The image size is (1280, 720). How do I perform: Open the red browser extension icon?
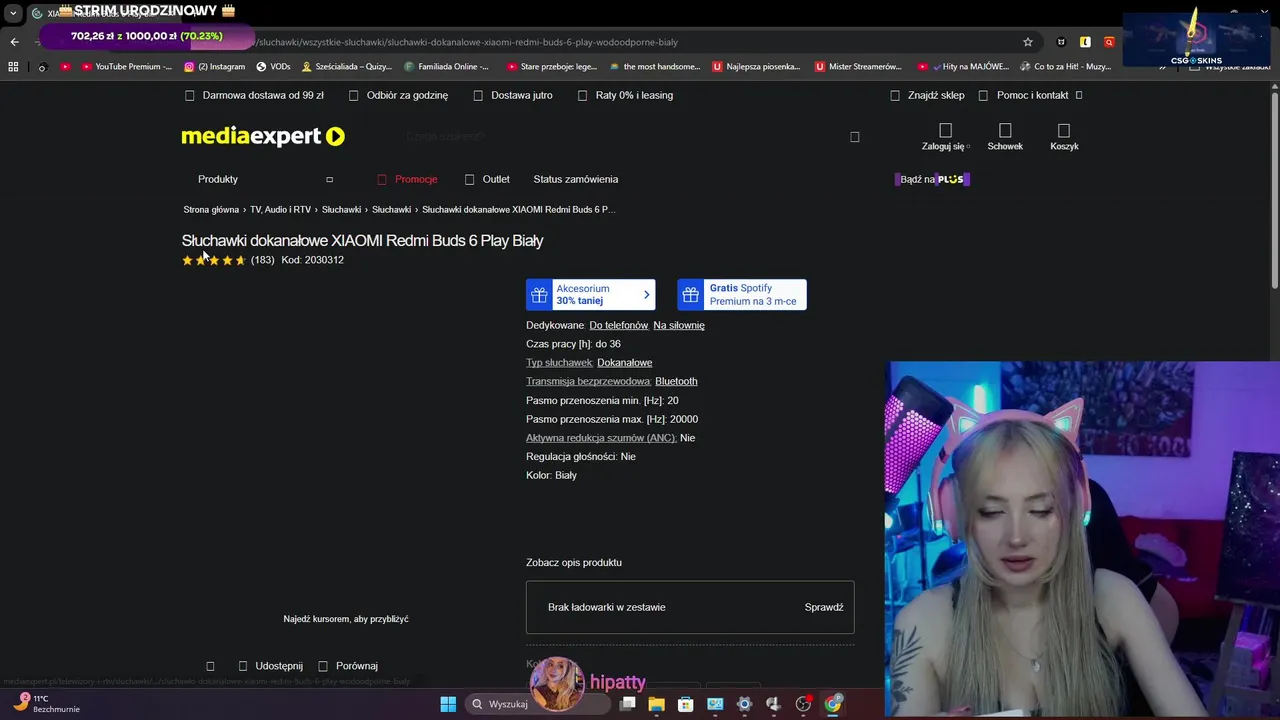(1109, 42)
